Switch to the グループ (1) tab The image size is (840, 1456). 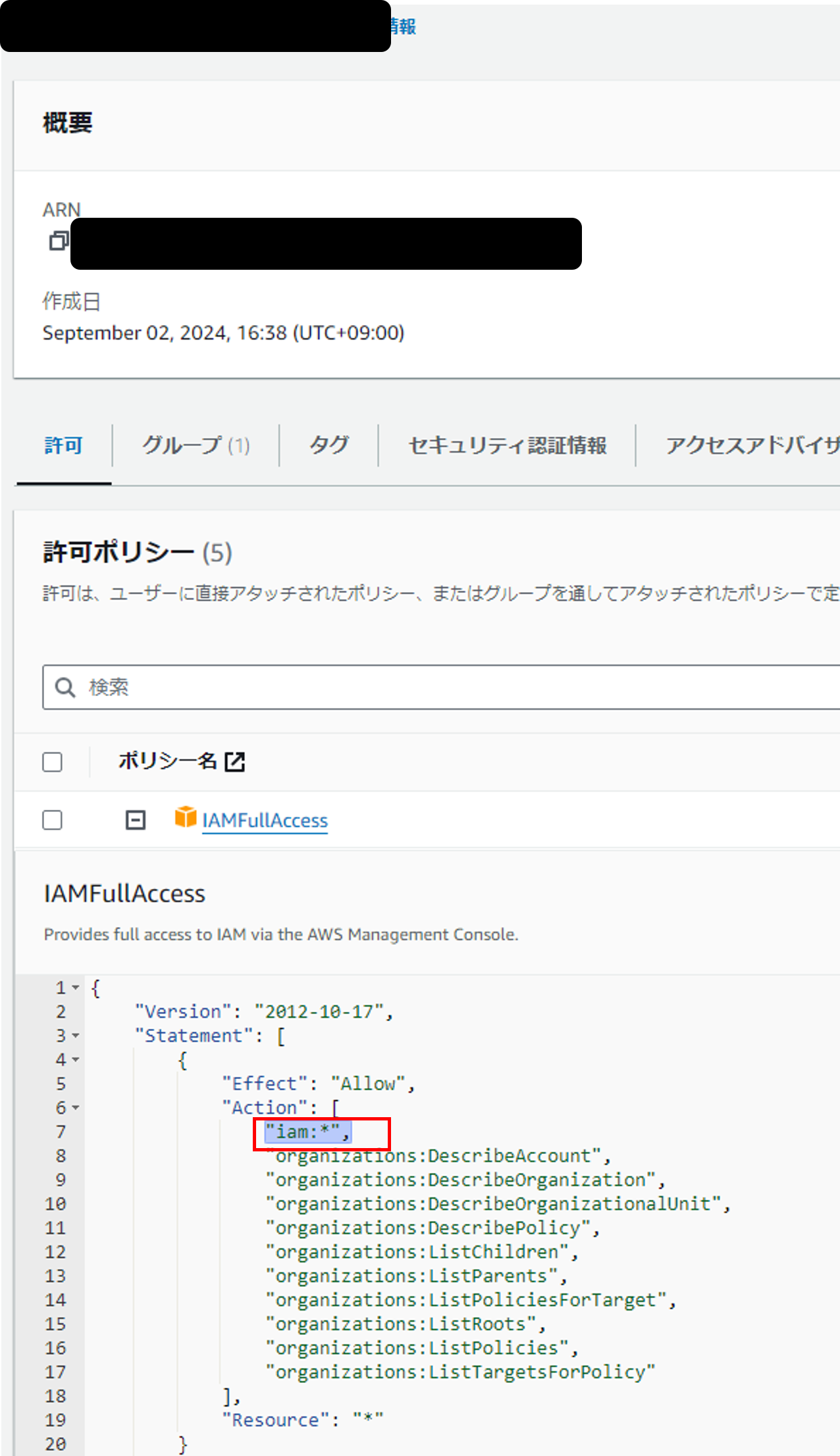[196, 445]
